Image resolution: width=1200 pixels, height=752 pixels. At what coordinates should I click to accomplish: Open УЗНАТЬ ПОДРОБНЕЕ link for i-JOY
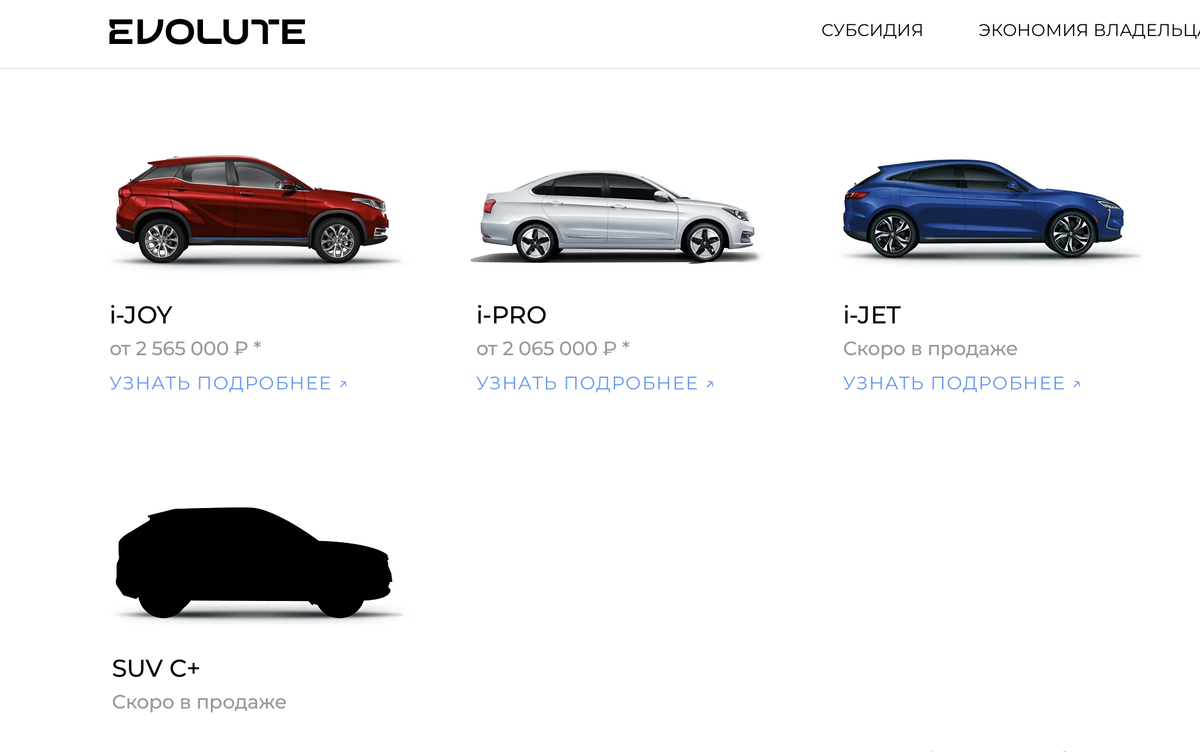click(229, 383)
